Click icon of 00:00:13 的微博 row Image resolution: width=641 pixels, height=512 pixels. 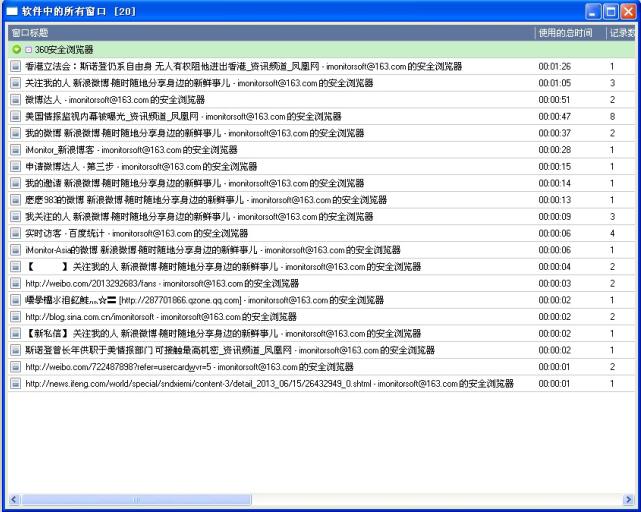16,200
